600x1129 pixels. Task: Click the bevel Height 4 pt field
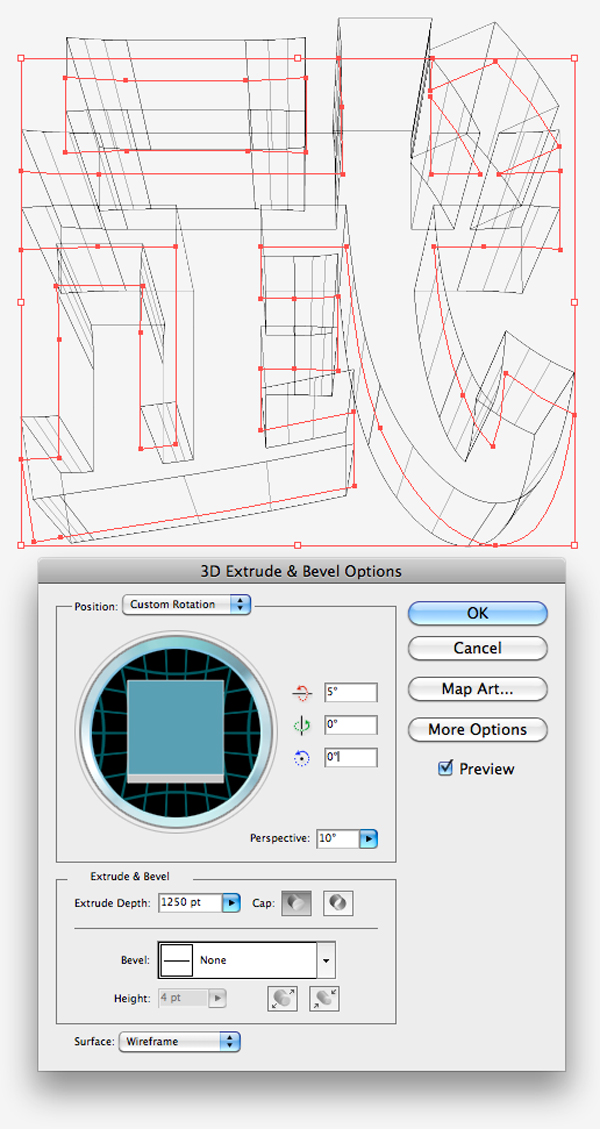183,999
